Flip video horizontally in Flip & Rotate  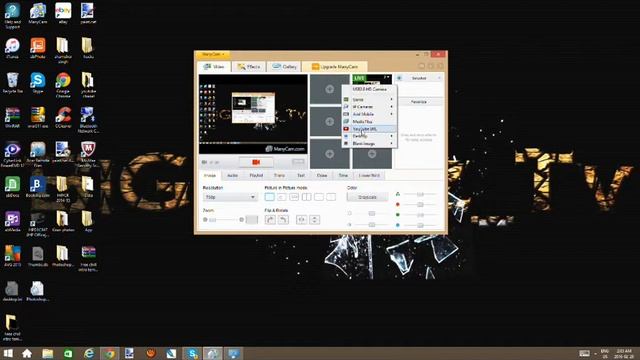tap(302, 220)
